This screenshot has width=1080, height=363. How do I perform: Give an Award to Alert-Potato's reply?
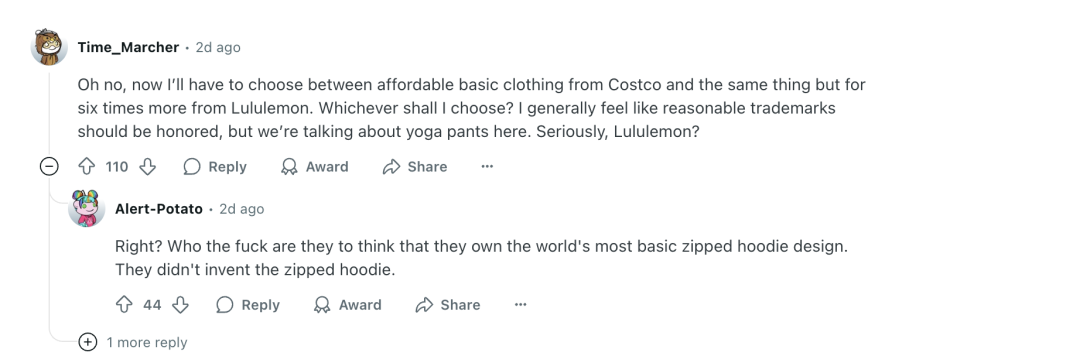tap(348, 305)
